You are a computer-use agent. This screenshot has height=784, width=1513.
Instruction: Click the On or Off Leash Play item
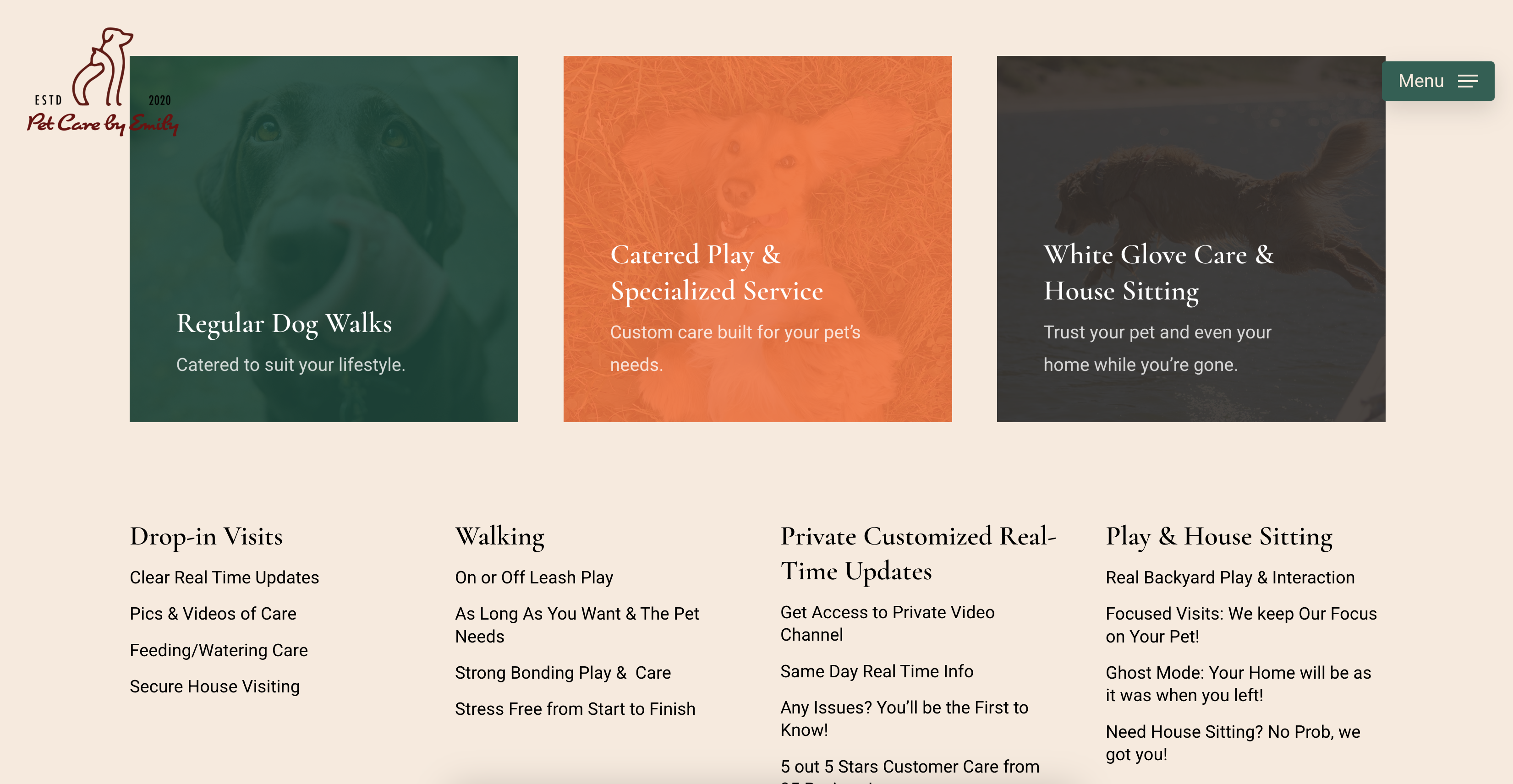pyautogui.click(x=533, y=577)
